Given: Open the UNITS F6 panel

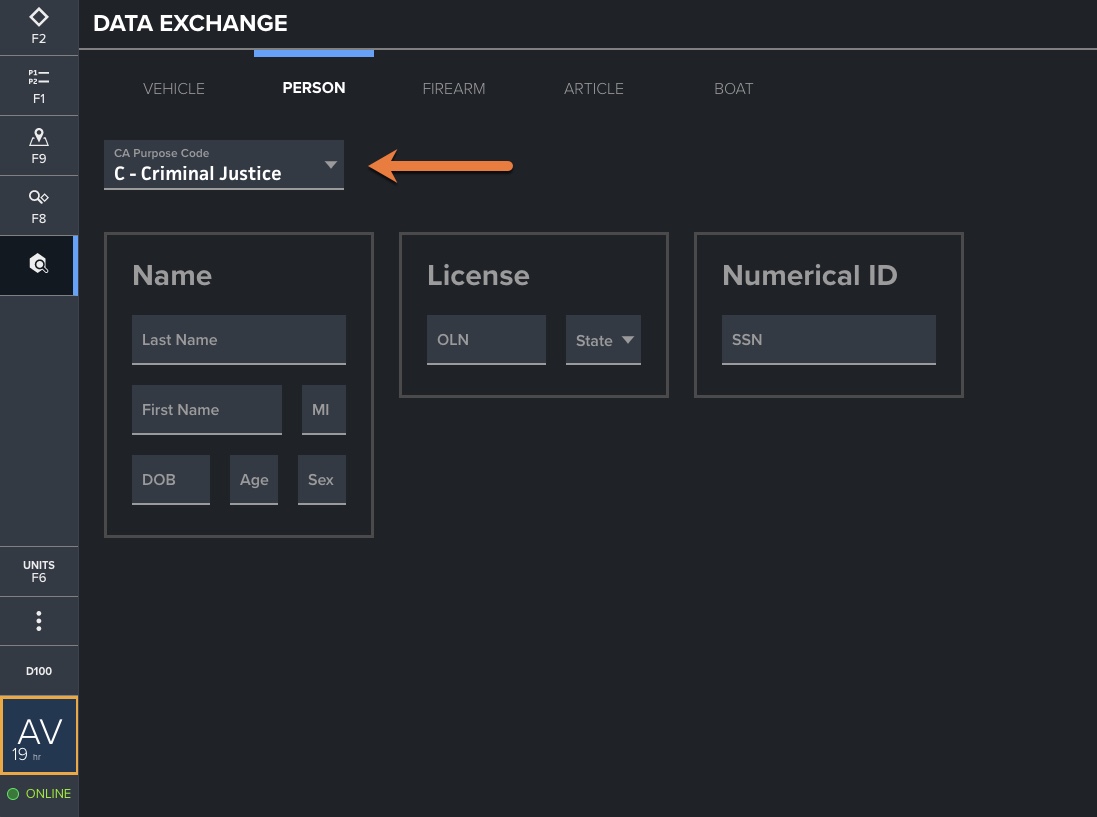Looking at the screenshot, I should [38, 571].
